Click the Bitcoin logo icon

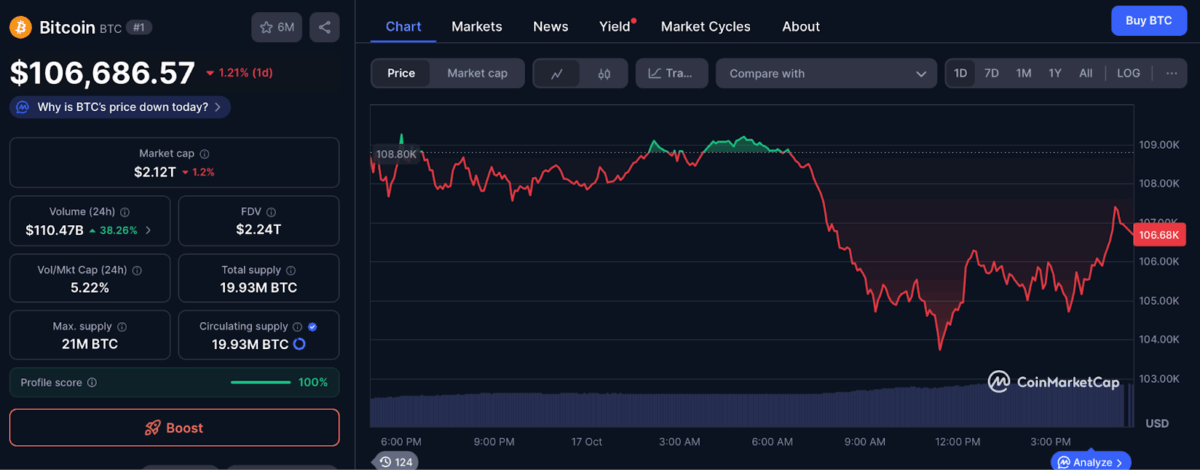point(21,27)
